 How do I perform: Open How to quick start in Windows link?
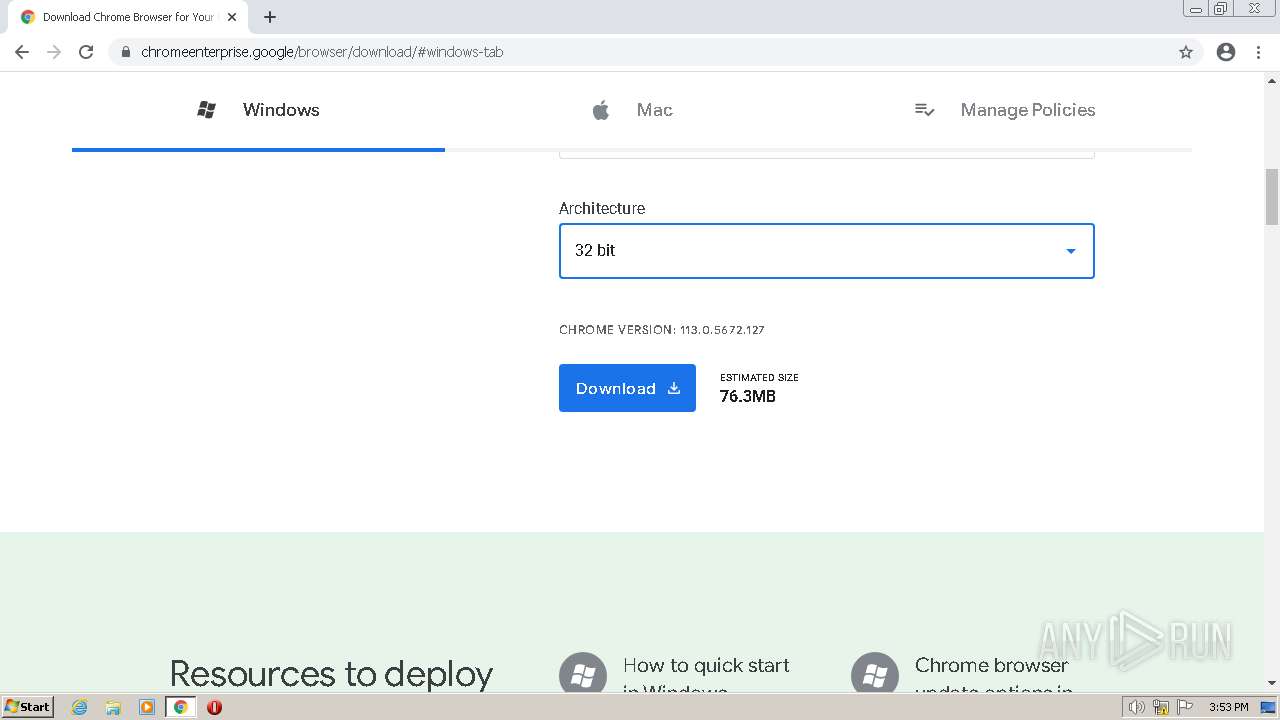click(706, 677)
